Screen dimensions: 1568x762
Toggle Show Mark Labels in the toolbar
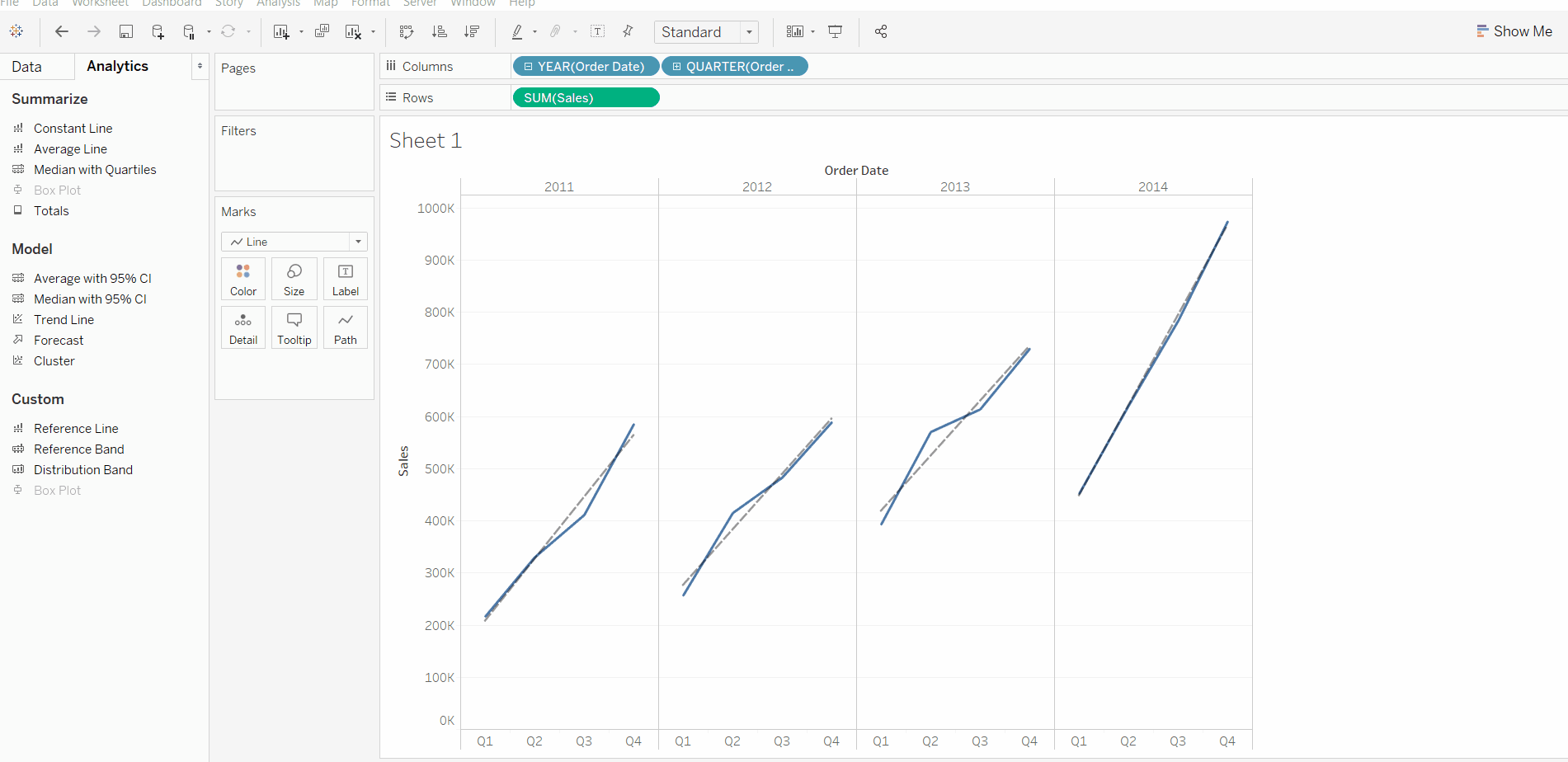598,31
